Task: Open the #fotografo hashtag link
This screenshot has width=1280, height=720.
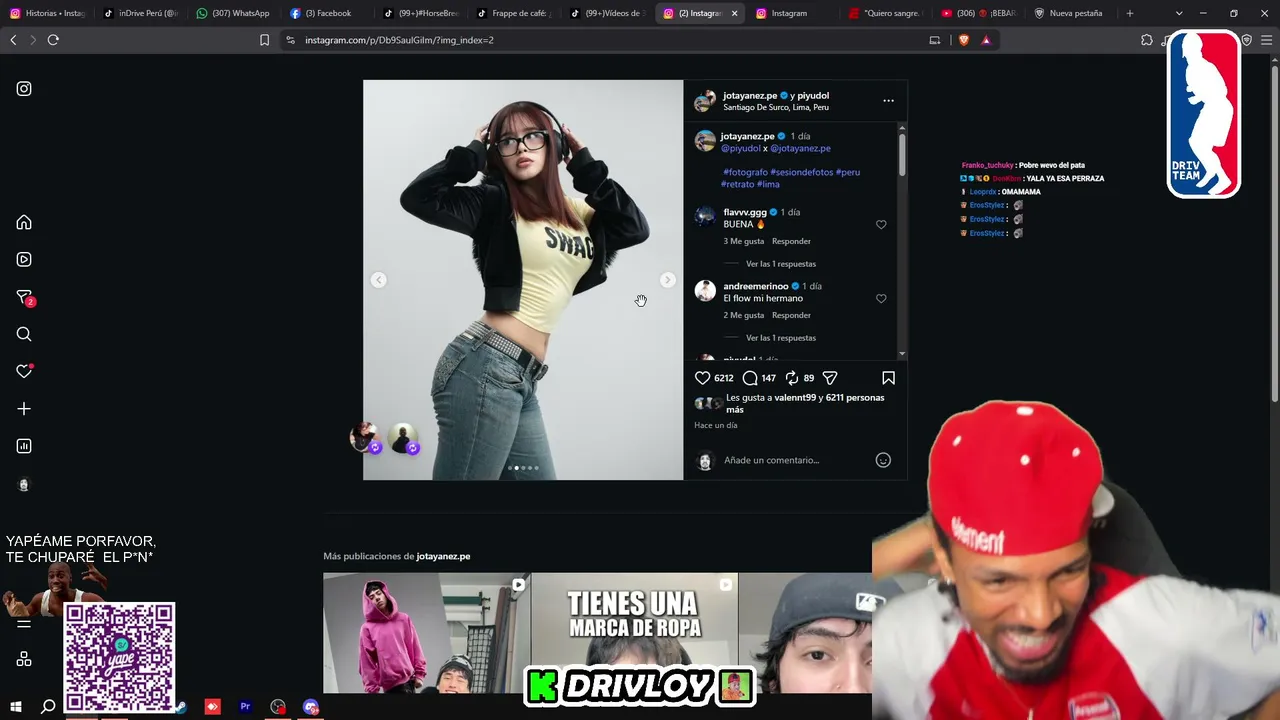Action: pos(746,172)
